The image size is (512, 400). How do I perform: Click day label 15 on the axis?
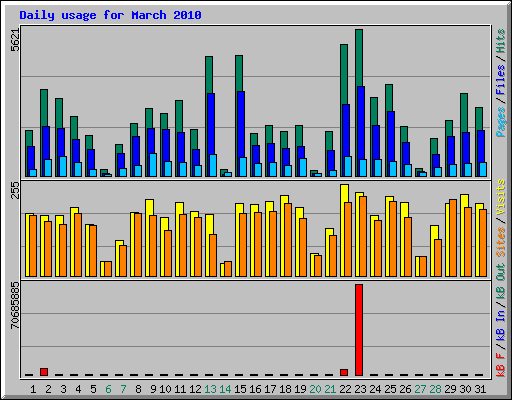click(241, 389)
